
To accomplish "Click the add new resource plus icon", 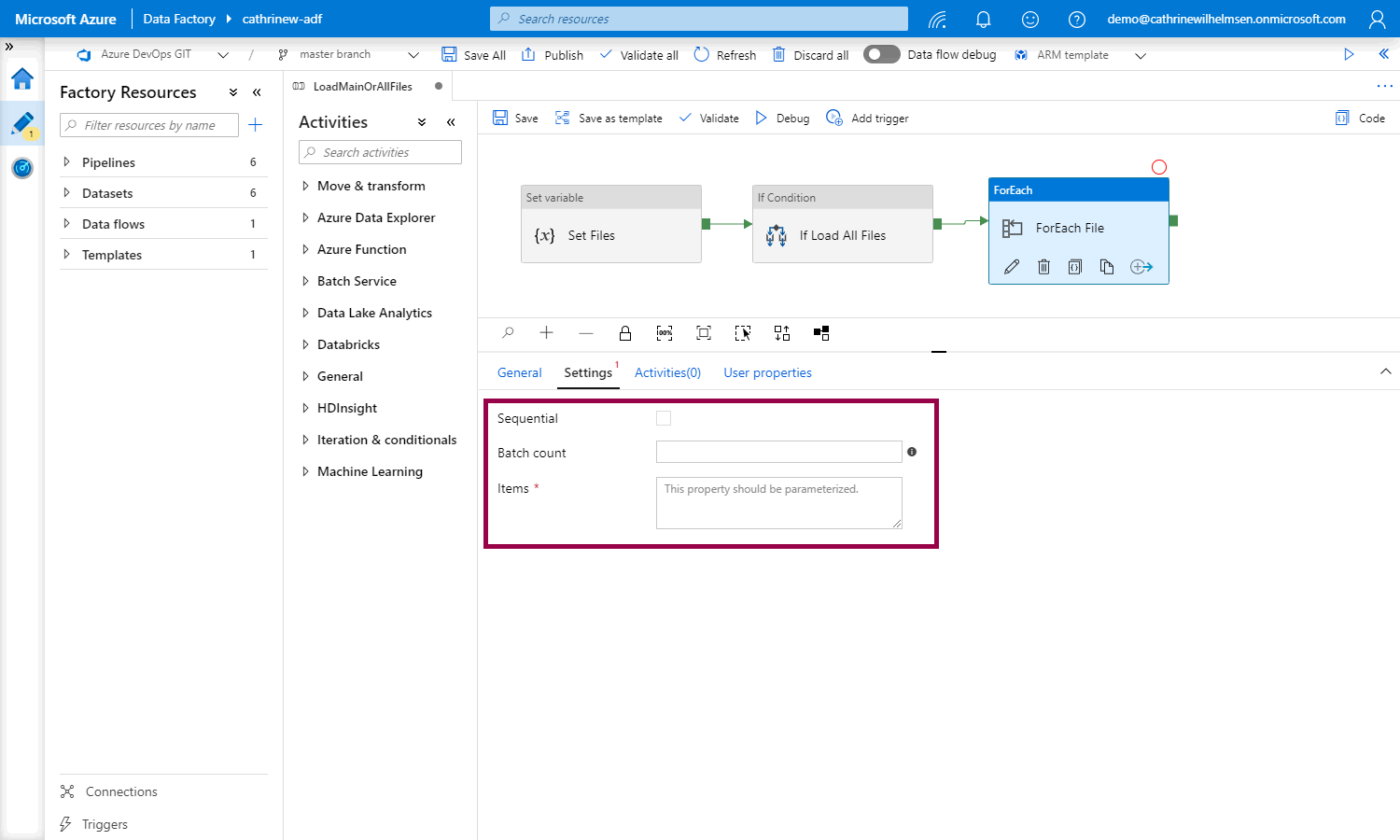I will pyautogui.click(x=256, y=125).
